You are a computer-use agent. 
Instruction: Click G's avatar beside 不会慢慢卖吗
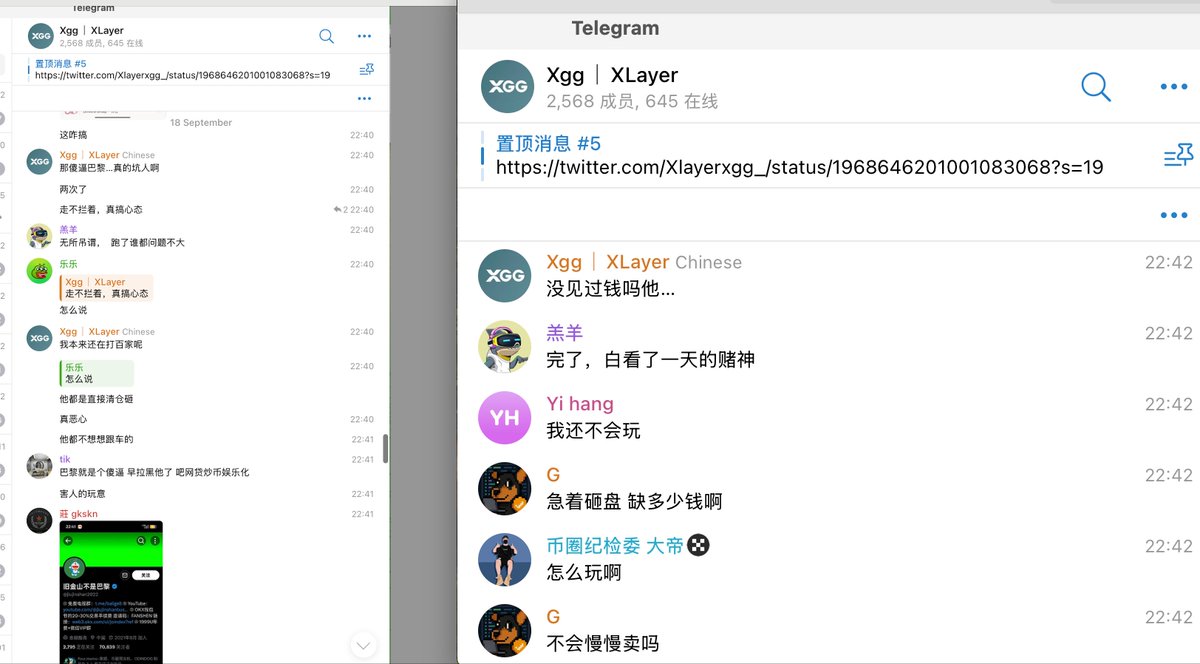tap(505, 630)
